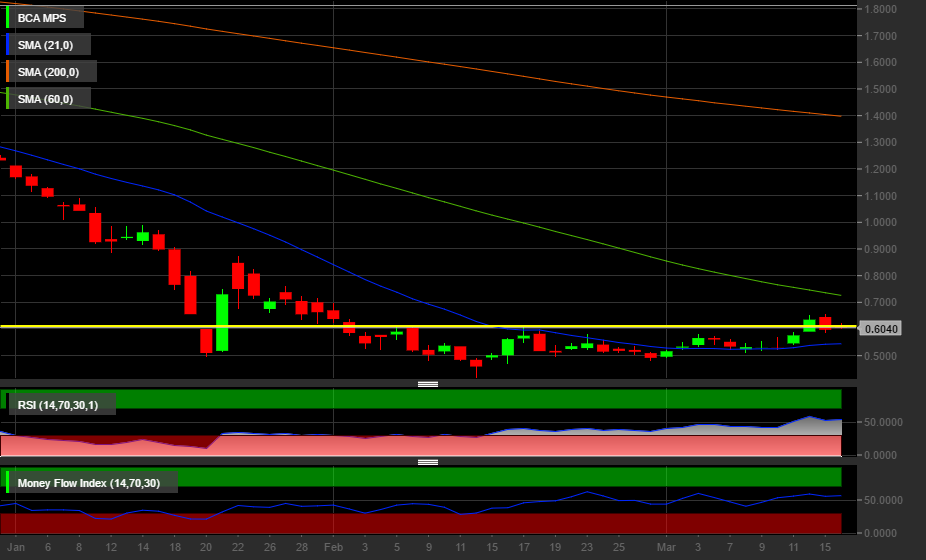This screenshot has height=560, width=926.
Task: Click the large green candle near Jan 21
Action: coord(222,323)
